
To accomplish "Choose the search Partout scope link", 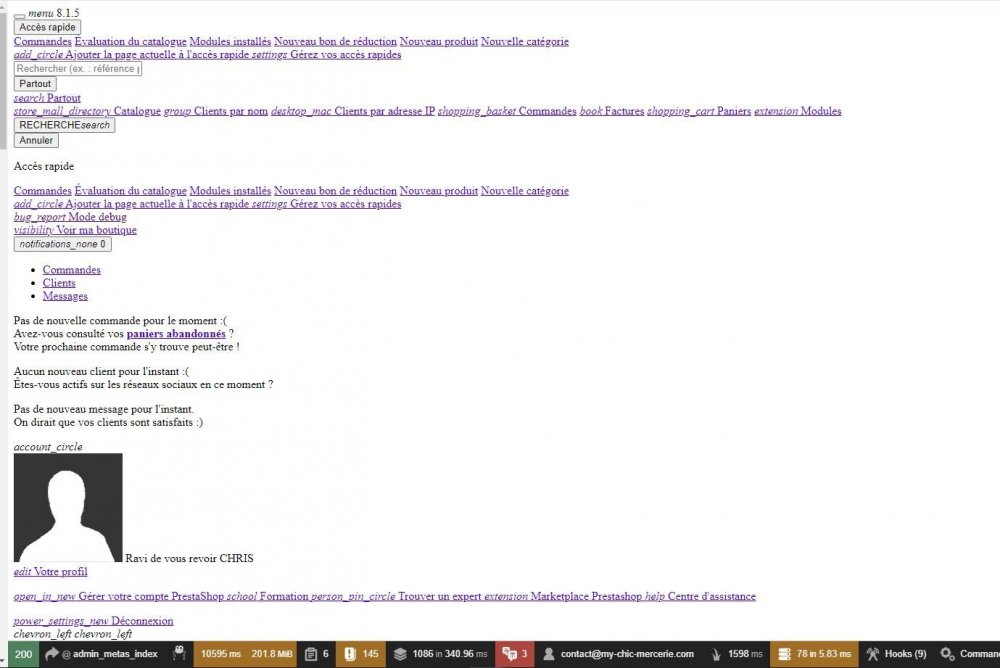I will click(x=47, y=98).
